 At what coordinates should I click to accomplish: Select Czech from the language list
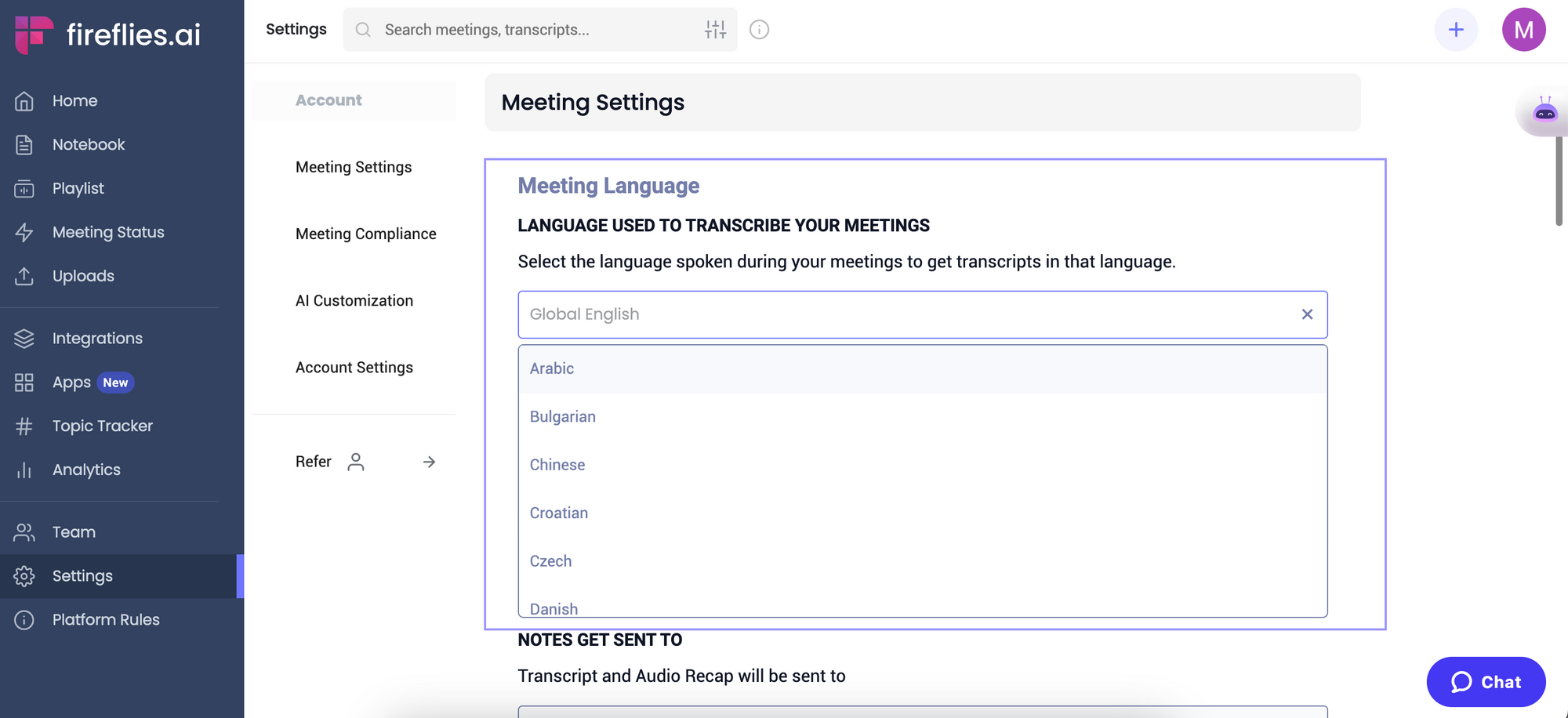click(550, 560)
